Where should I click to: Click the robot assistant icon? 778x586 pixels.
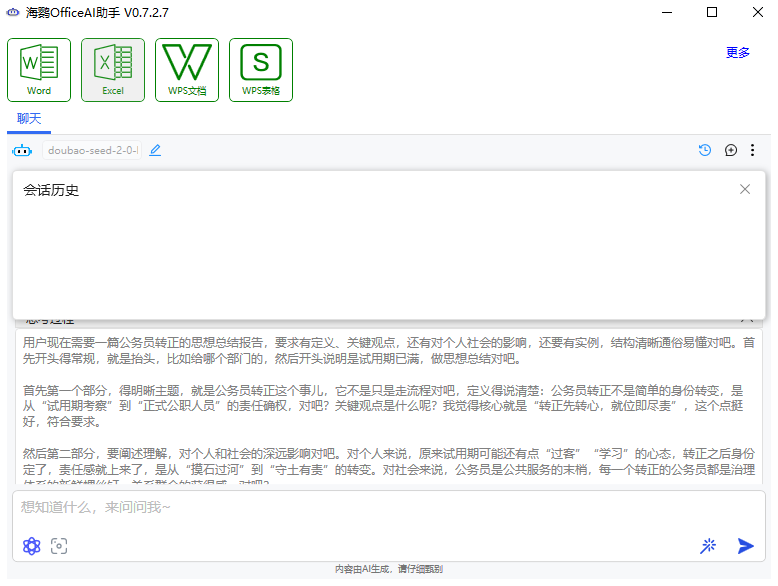pos(22,150)
